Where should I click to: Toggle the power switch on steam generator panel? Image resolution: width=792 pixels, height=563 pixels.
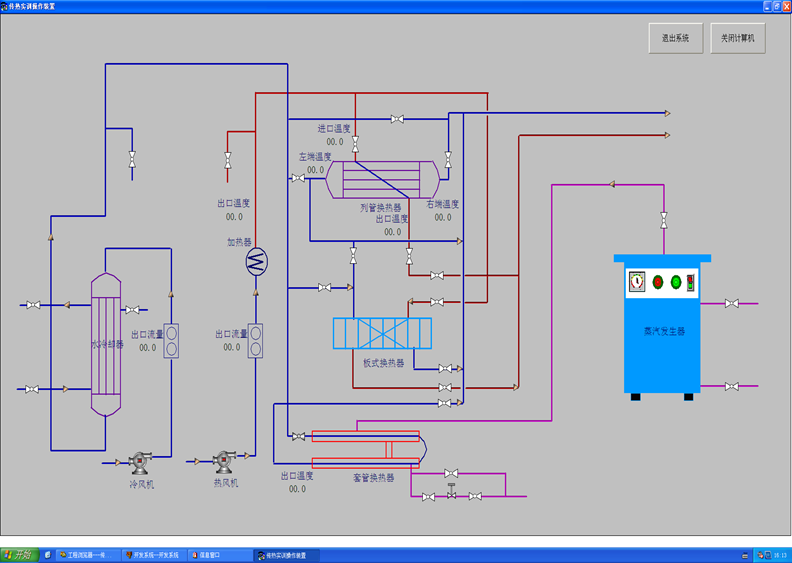(690, 282)
